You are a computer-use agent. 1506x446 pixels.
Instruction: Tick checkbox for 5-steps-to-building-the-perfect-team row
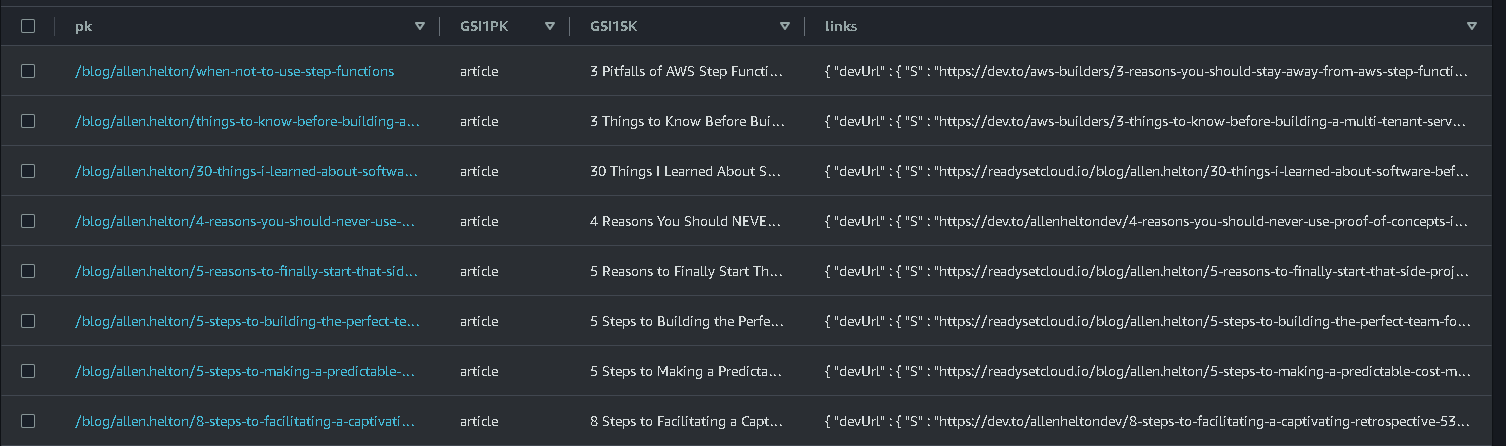(28, 321)
